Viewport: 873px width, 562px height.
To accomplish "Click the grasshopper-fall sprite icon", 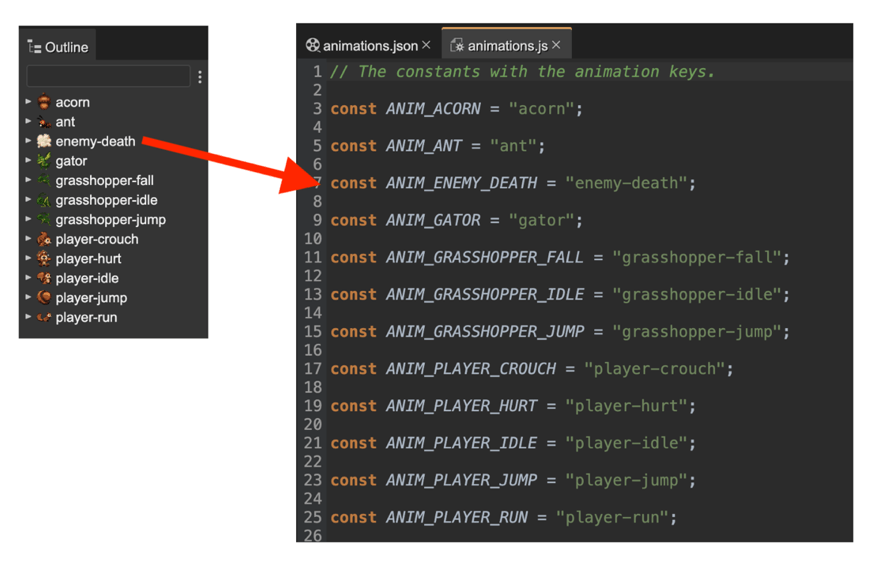I will [44, 180].
